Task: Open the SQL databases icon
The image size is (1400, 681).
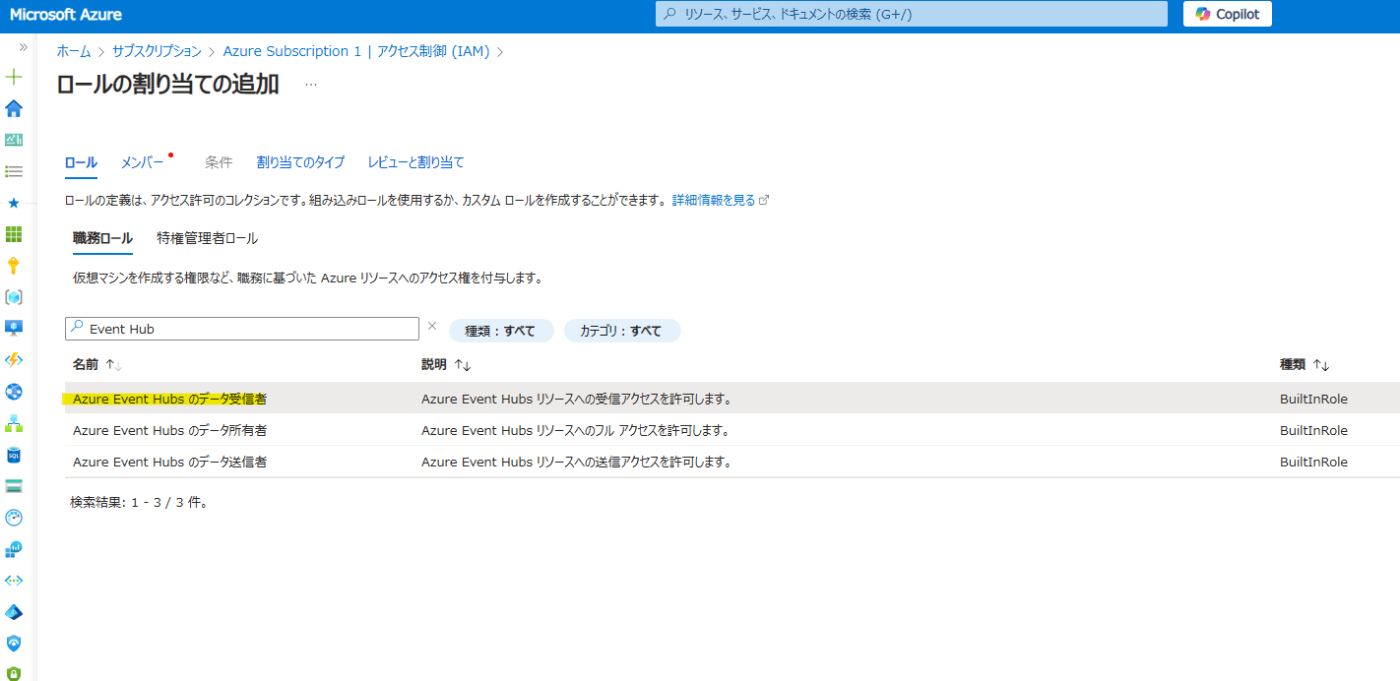Action: [14, 455]
